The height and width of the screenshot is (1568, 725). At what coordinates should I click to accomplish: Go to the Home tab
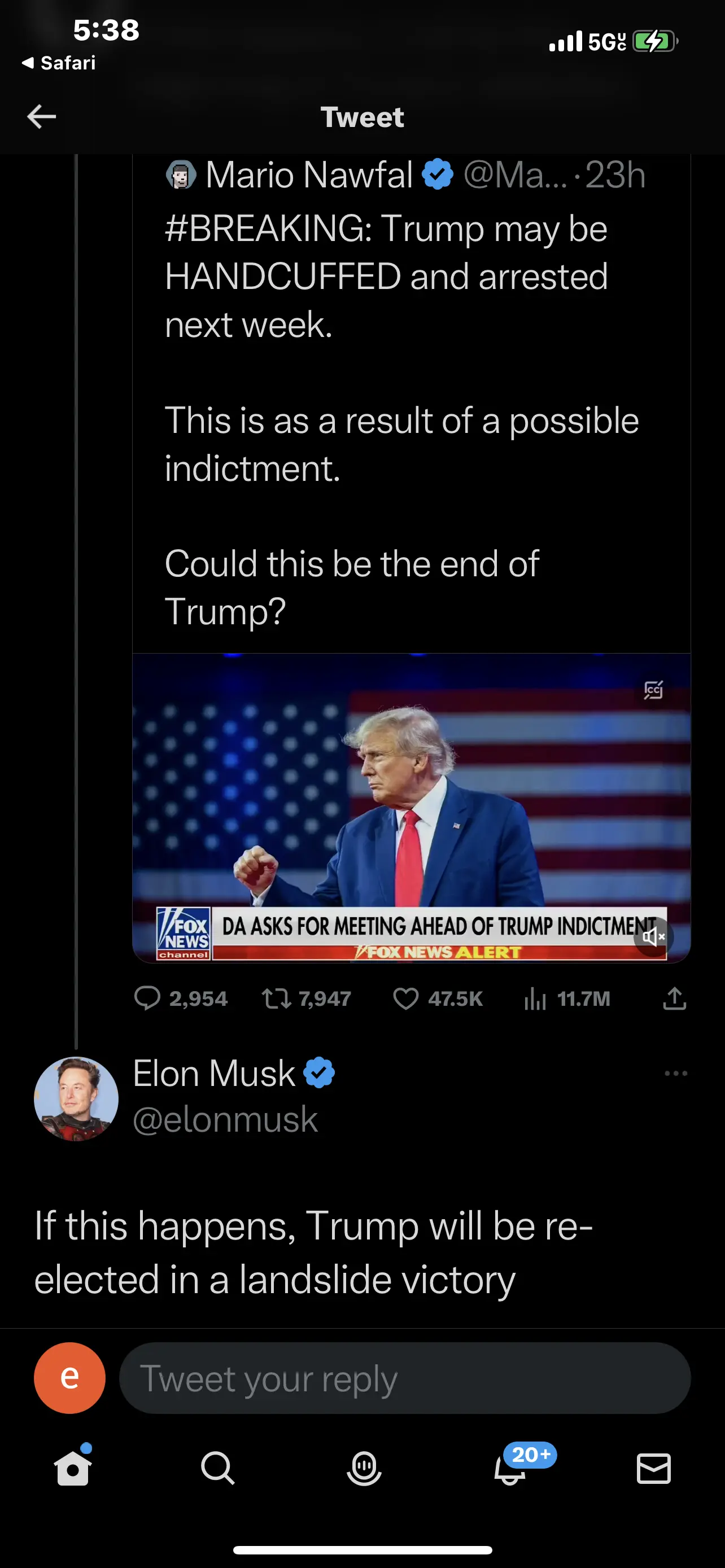pyautogui.click(x=72, y=1468)
